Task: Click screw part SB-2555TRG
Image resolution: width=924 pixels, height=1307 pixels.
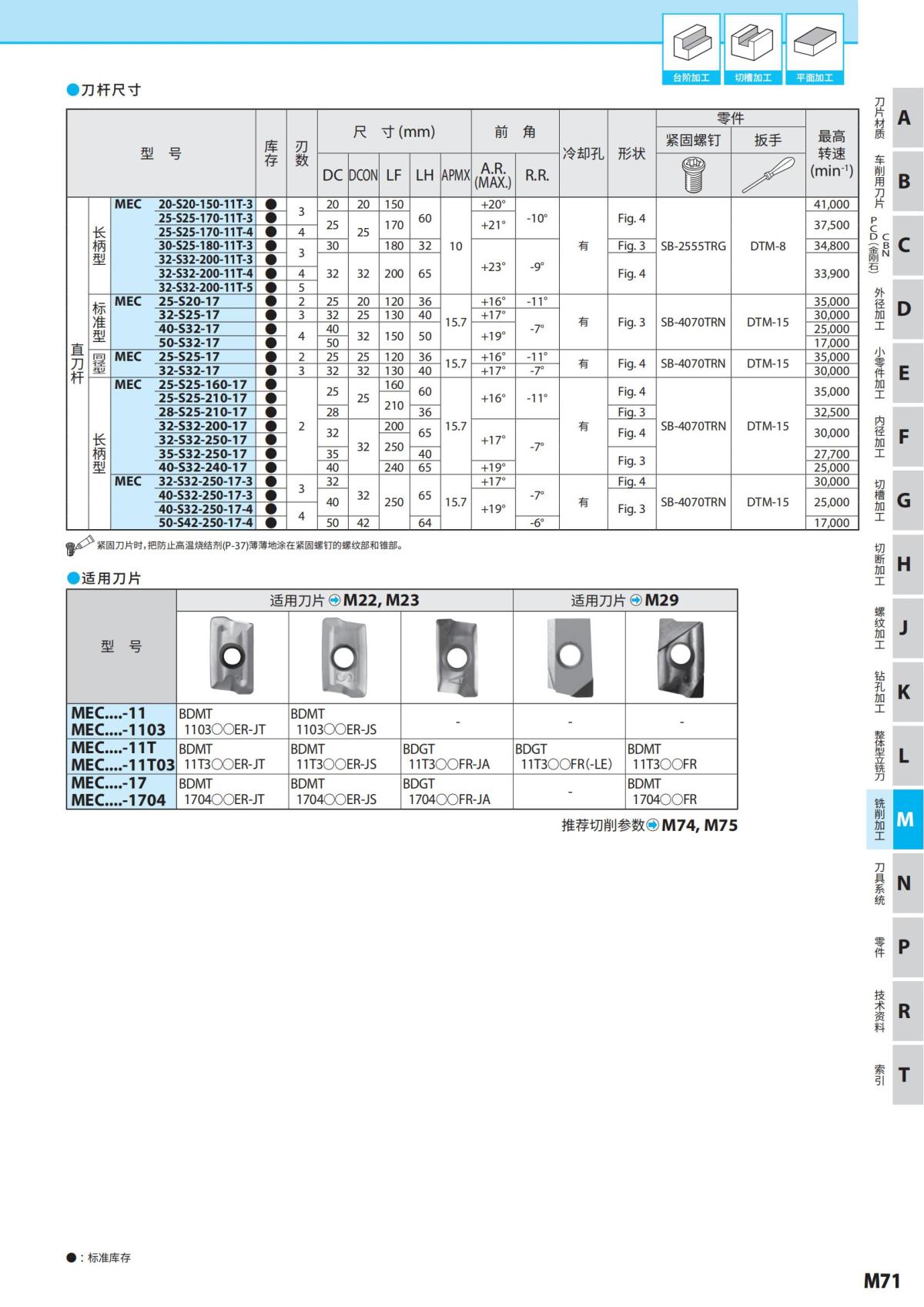Action: (693, 246)
